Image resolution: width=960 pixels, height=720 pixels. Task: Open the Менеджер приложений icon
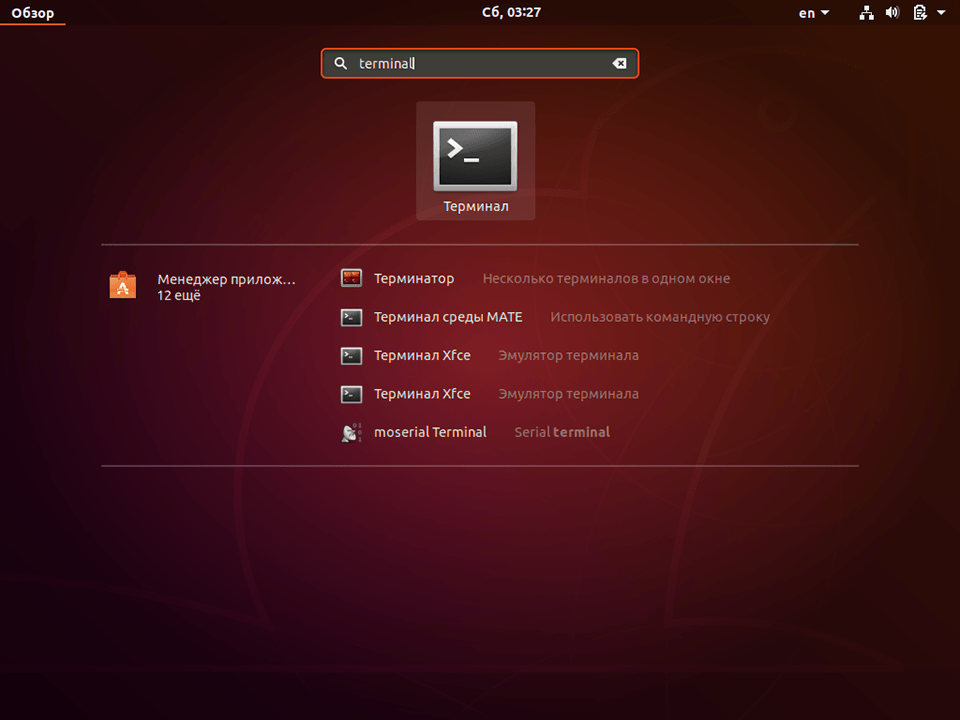[x=122, y=285]
